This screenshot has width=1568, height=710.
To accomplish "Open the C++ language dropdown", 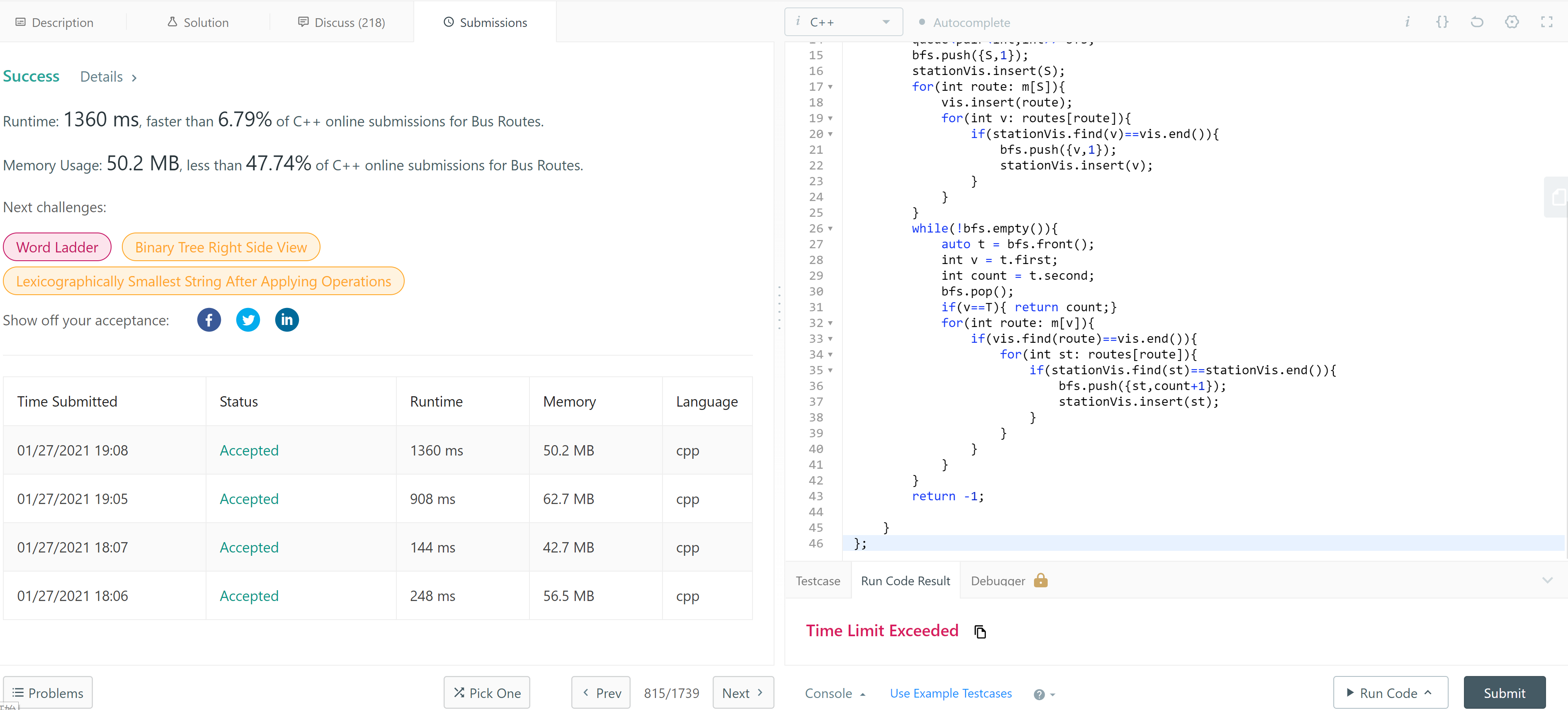I will coord(843,22).
